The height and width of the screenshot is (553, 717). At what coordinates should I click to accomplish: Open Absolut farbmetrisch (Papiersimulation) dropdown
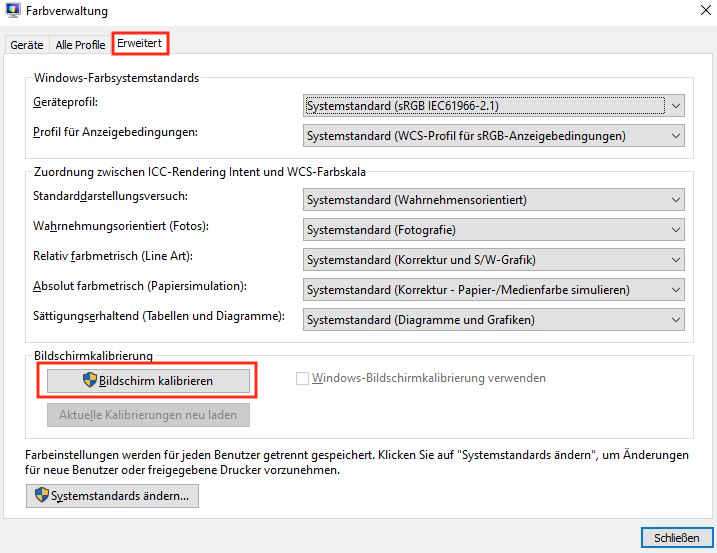click(493, 290)
